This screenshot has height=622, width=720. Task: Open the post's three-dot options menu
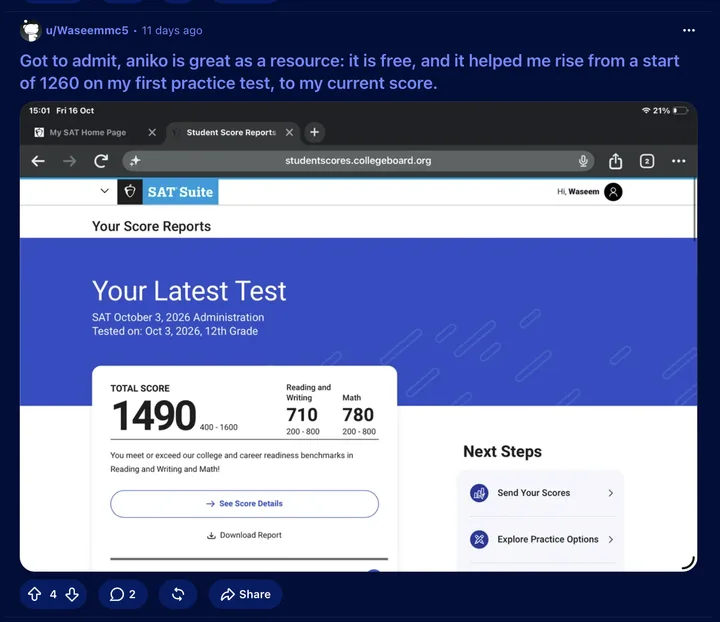click(x=688, y=30)
